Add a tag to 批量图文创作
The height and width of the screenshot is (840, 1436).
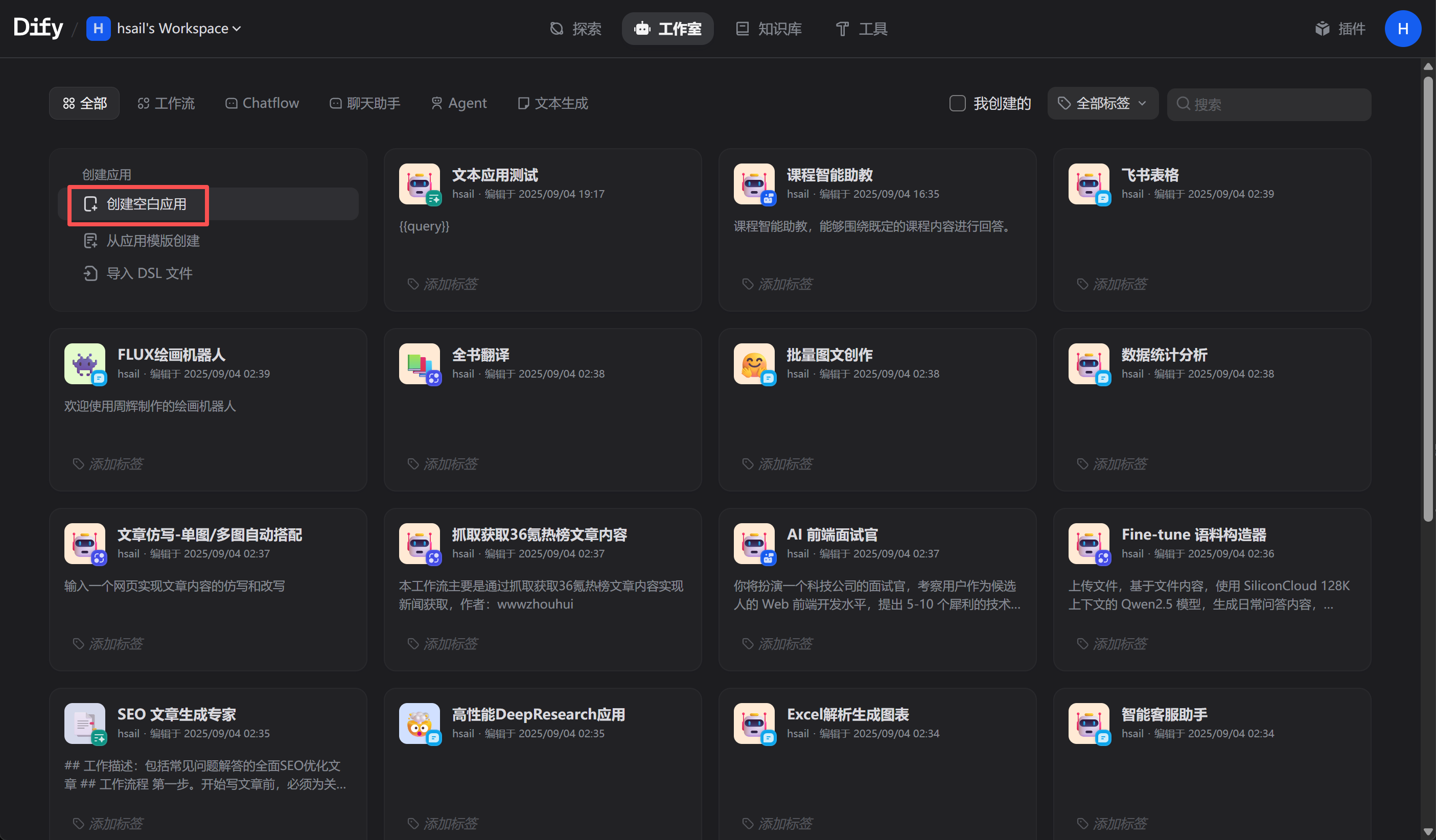coord(777,464)
